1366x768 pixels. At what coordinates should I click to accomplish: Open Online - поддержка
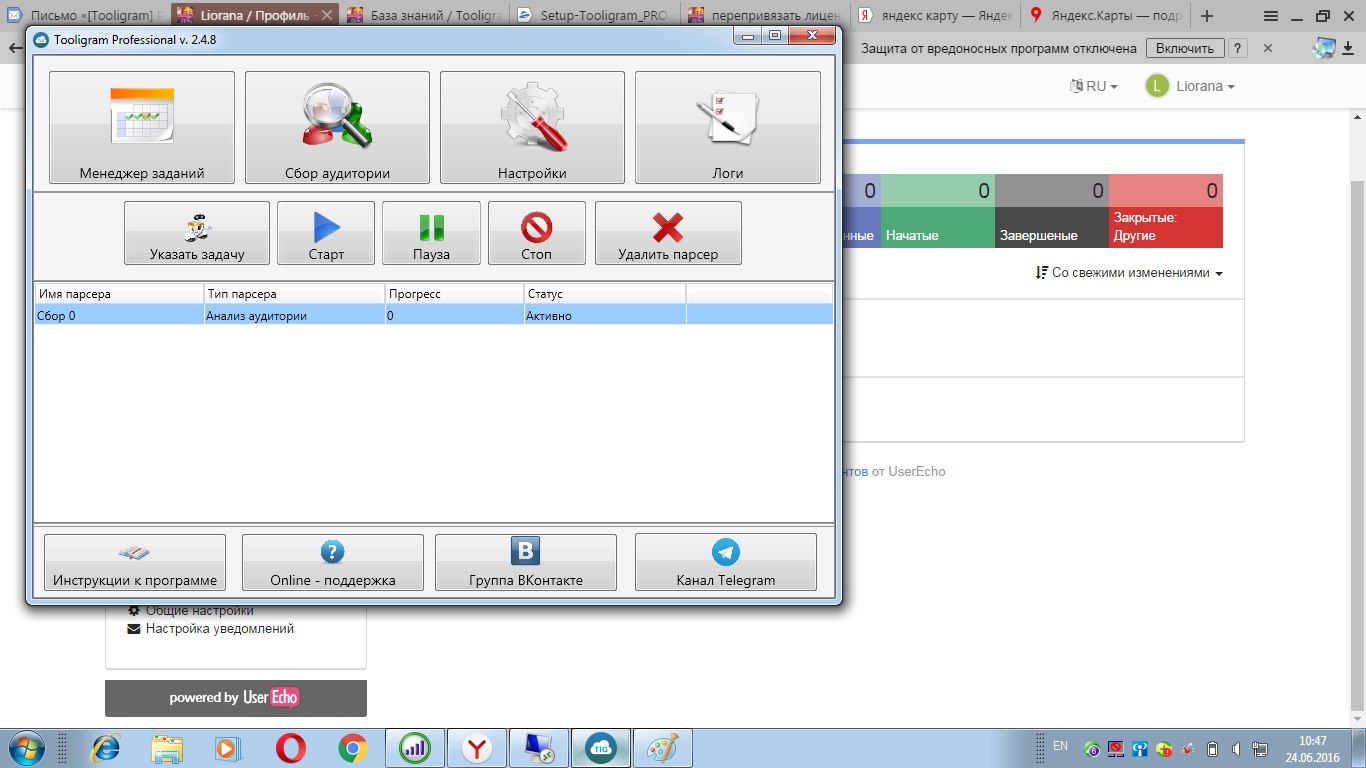[x=333, y=562]
